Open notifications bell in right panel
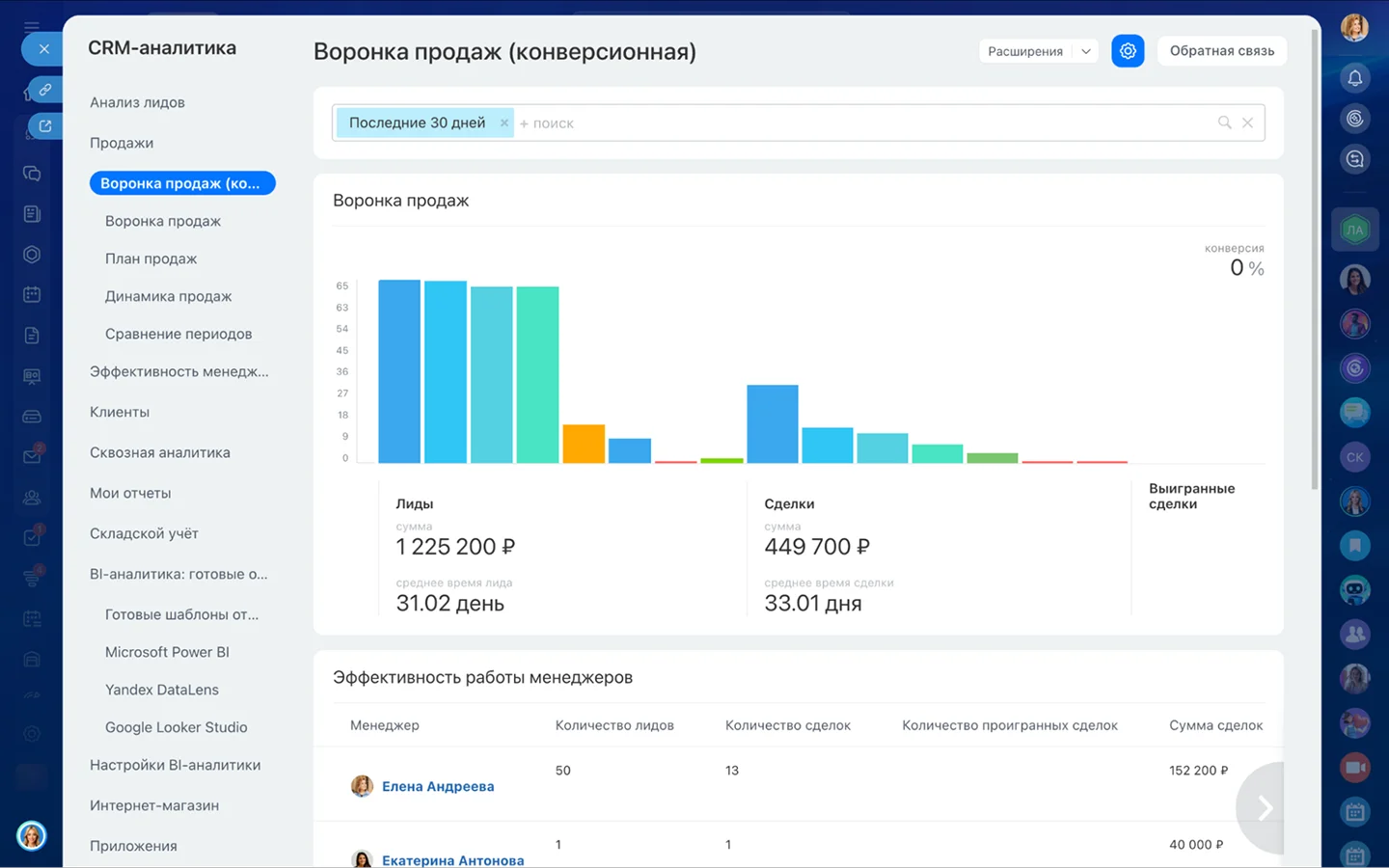The image size is (1389, 868). 1355,78
